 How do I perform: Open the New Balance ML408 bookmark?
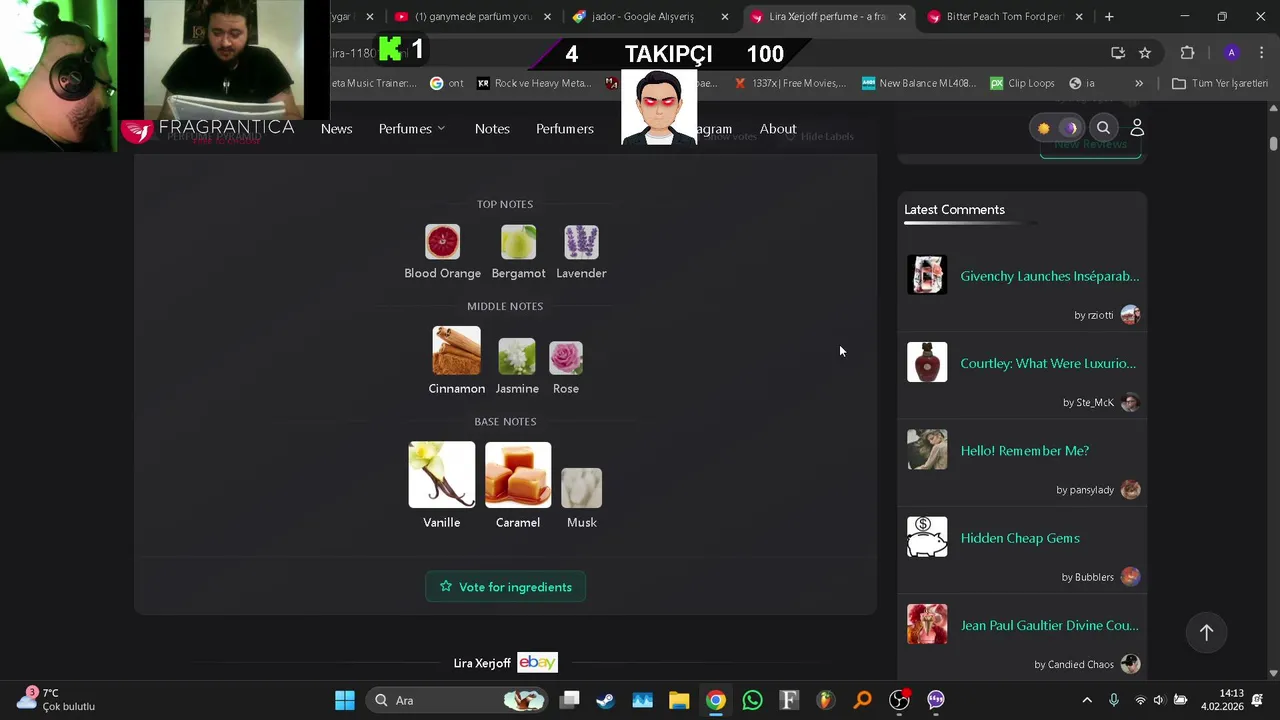point(918,83)
